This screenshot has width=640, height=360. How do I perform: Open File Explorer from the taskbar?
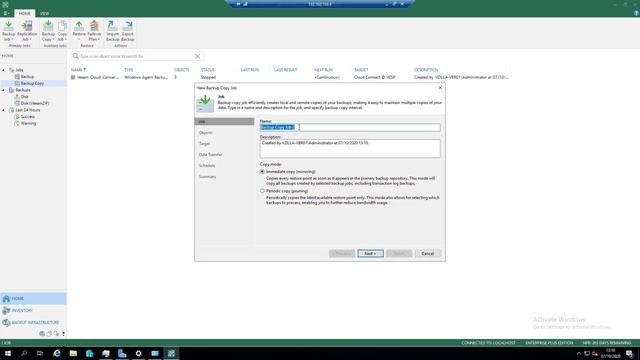tap(73, 353)
